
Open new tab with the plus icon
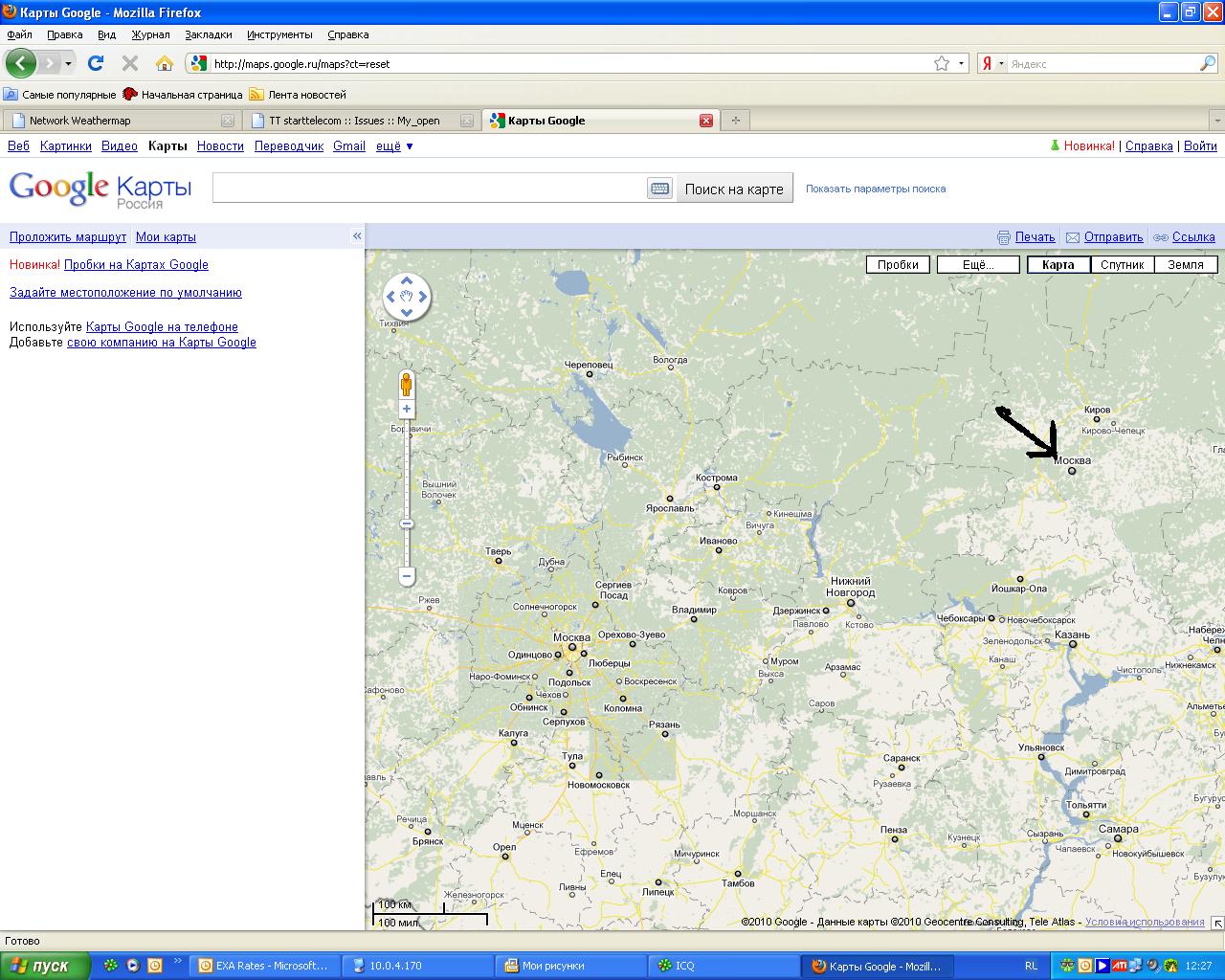(735, 121)
